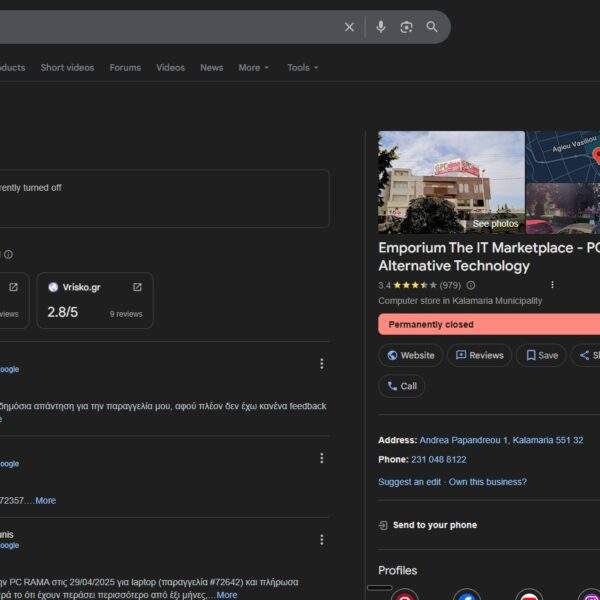Image resolution: width=600 pixels, height=600 pixels.
Task: Save the business with the Save button
Action: point(541,355)
